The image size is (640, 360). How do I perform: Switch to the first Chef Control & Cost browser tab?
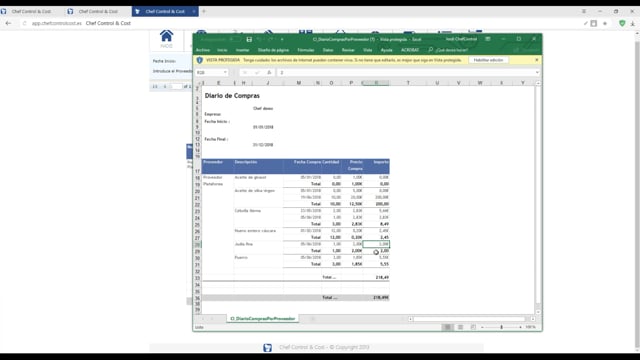click(x=31, y=11)
